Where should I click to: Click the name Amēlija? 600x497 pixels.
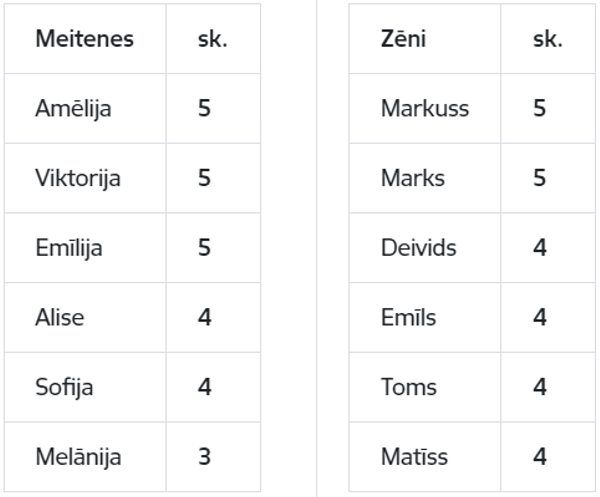(73, 108)
